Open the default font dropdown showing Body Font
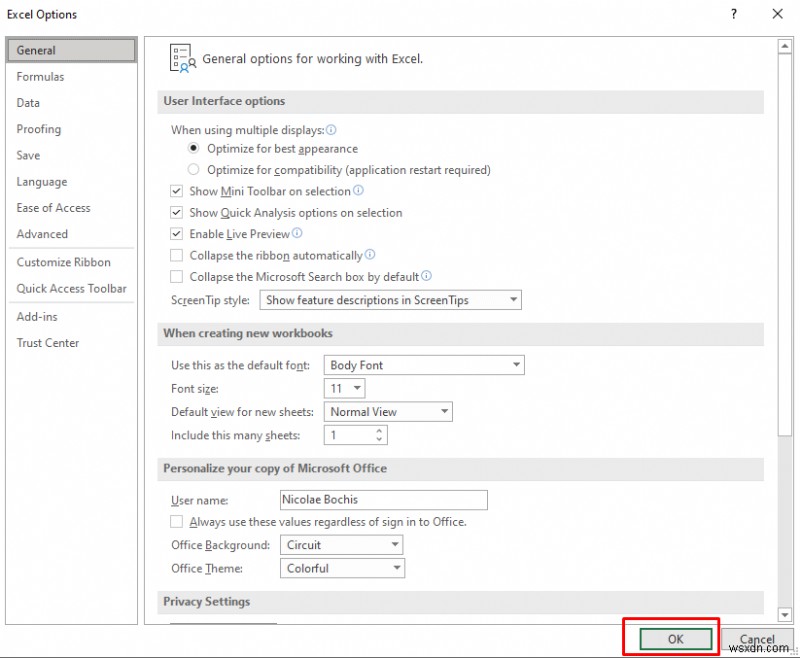Screen dimensions: 800x658 (424, 365)
